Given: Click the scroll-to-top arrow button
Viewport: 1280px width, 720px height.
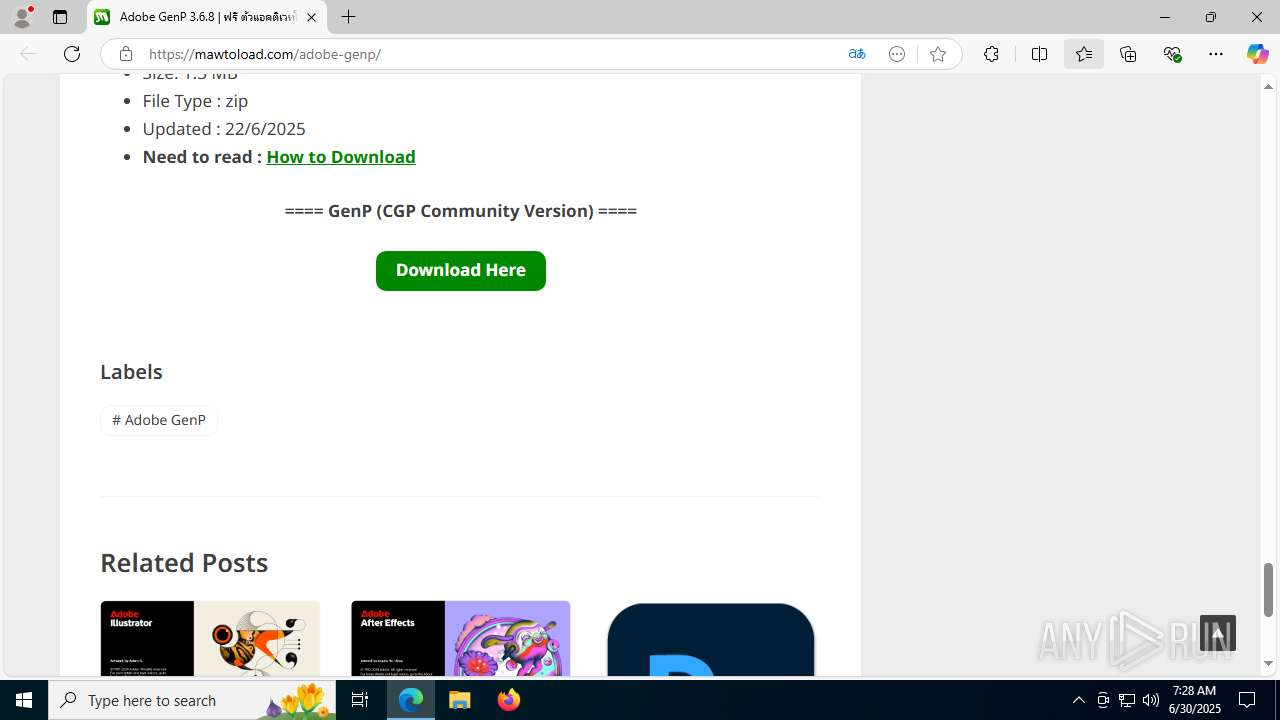Looking at the screenshot, I should 1218,633.
